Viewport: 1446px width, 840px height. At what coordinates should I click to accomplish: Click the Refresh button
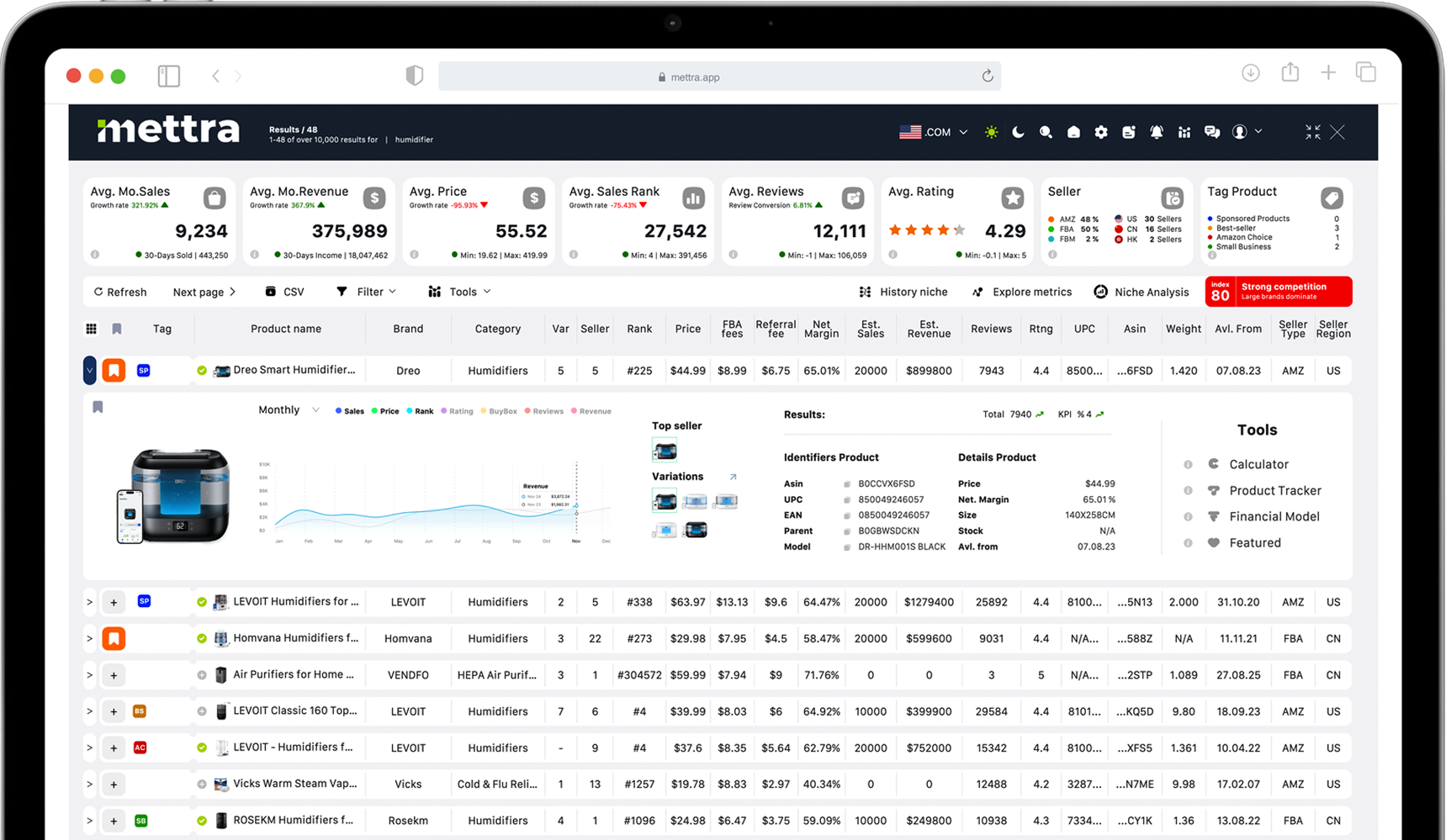[120, 292]
